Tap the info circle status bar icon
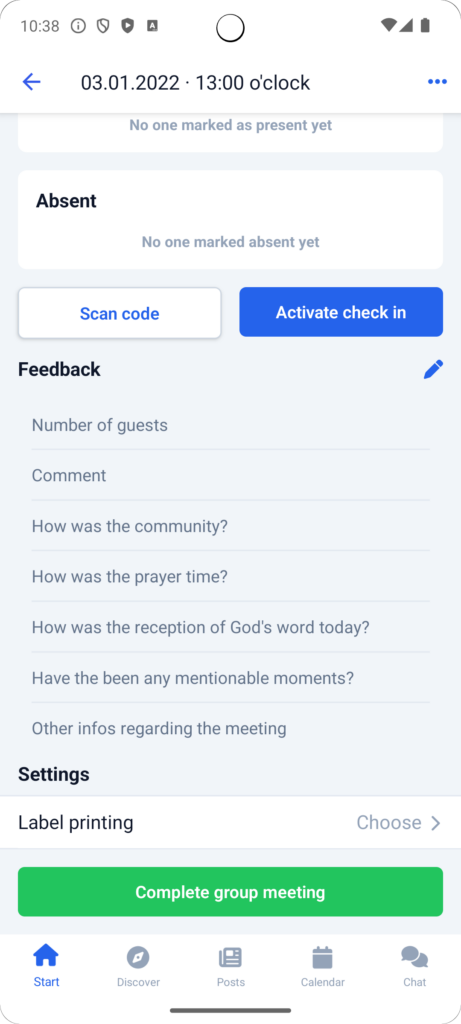Screen dimensions: 461x1024 pyautogui.click(x=78, y=26)
